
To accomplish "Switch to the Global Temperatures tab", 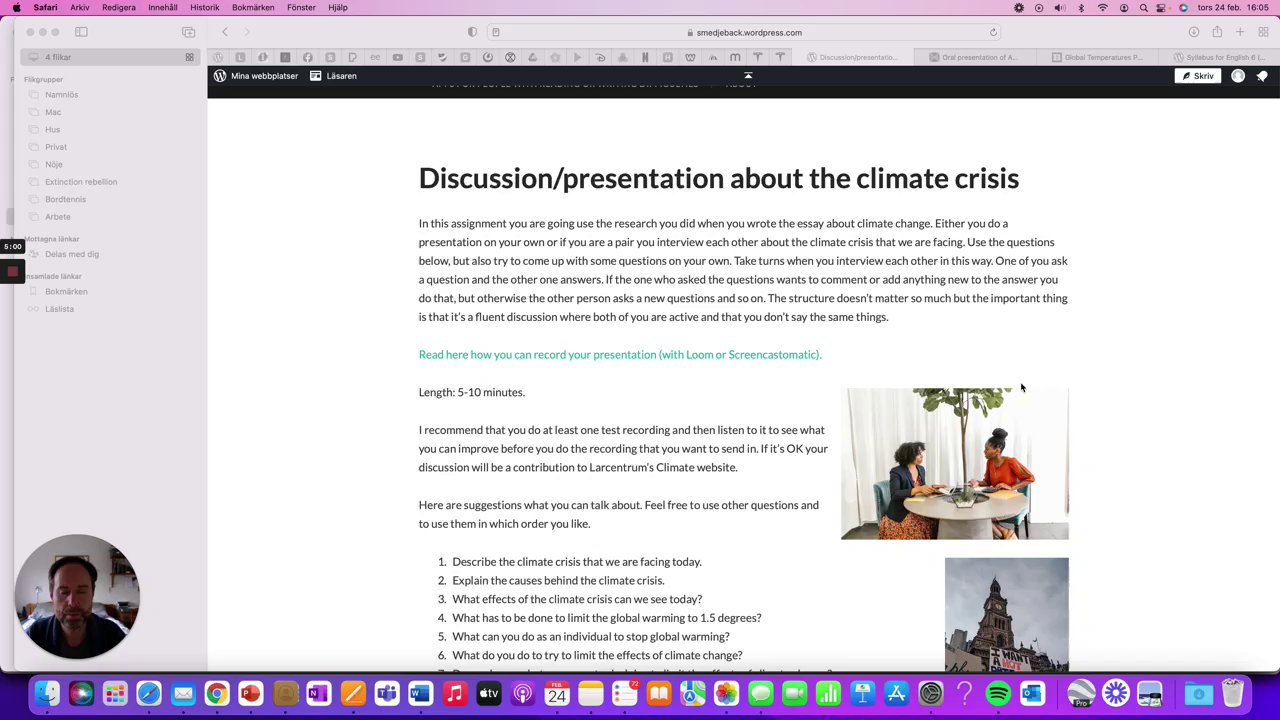I will point(1097,57).
